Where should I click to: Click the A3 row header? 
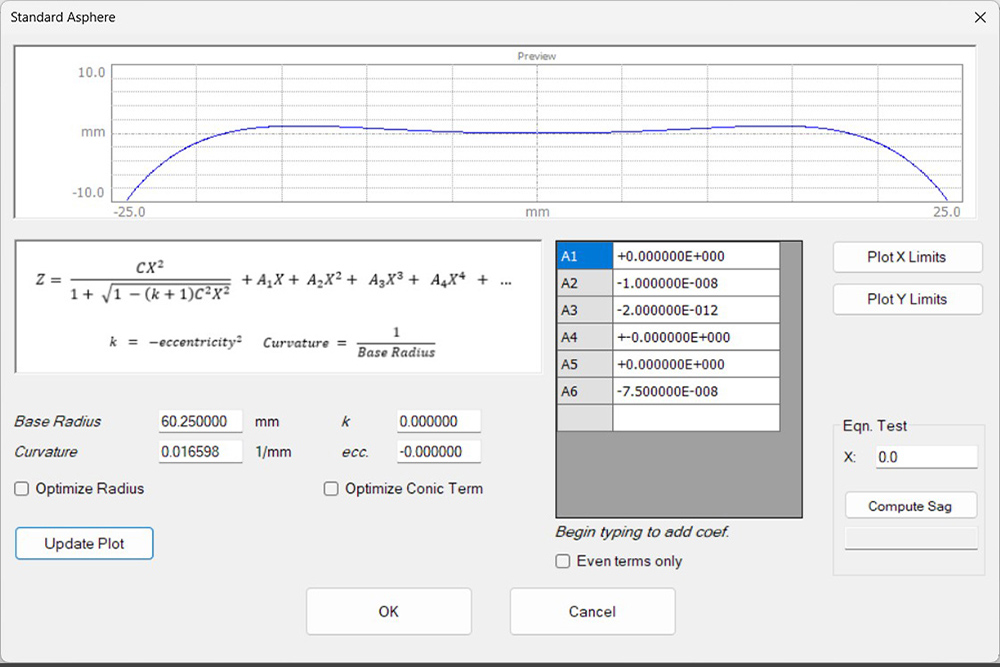(x=585, y=311)
